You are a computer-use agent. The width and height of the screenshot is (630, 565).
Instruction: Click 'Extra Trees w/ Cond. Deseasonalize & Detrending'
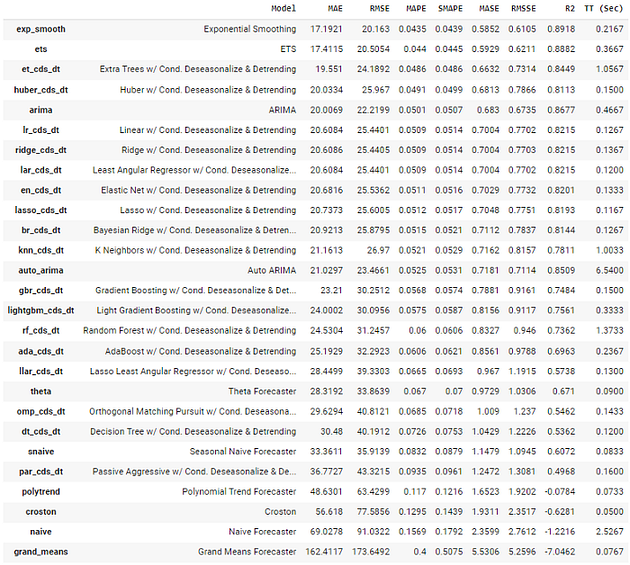(x=198, y=69)
